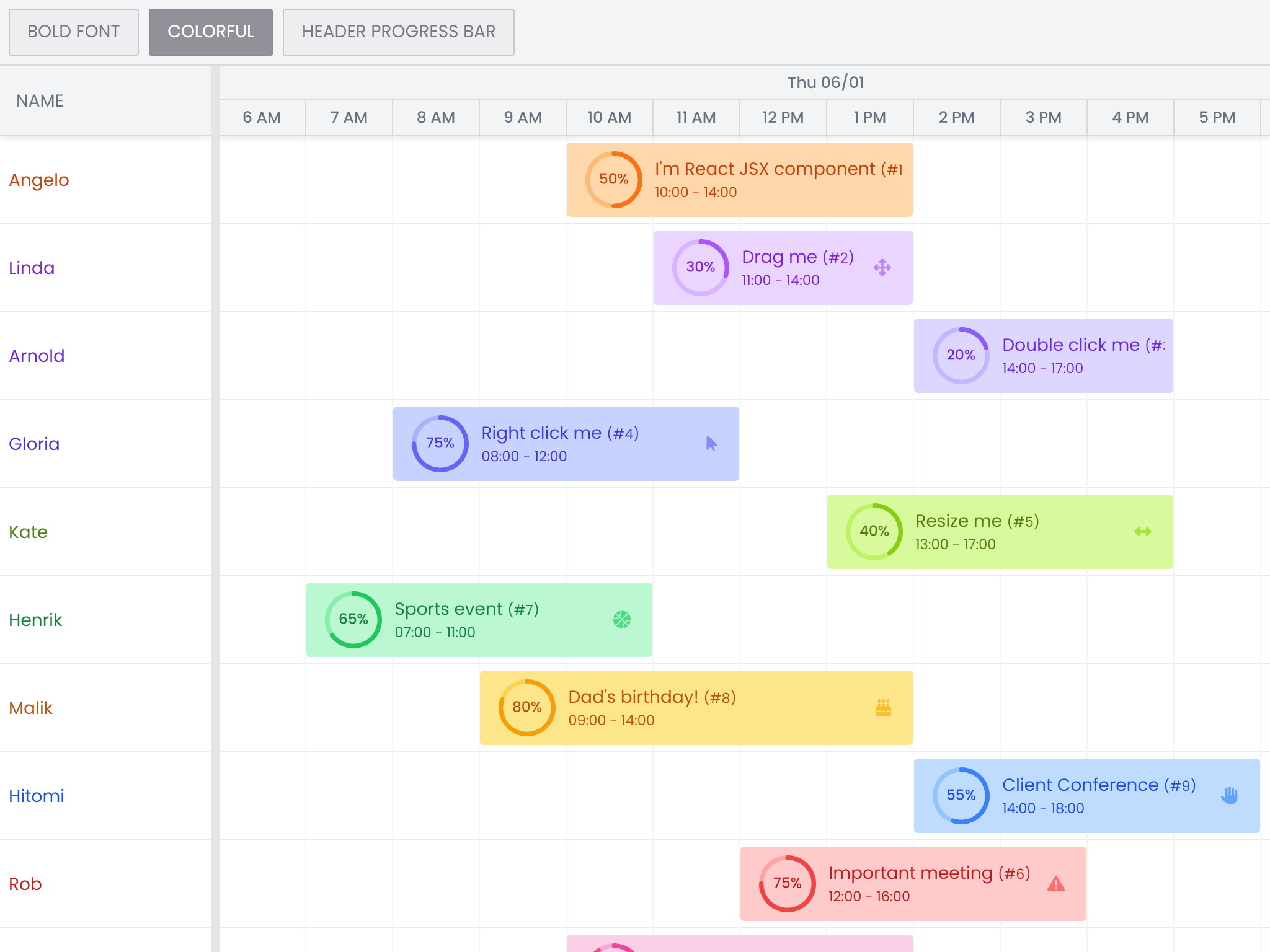Click the 11 AM time header

(696, 118)
